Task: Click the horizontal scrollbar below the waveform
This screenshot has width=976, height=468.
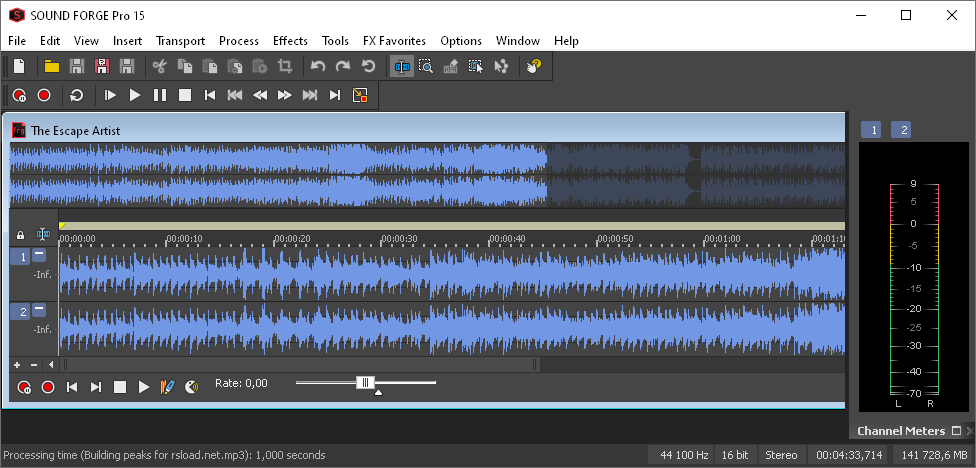Action: (x=300, y=365)
